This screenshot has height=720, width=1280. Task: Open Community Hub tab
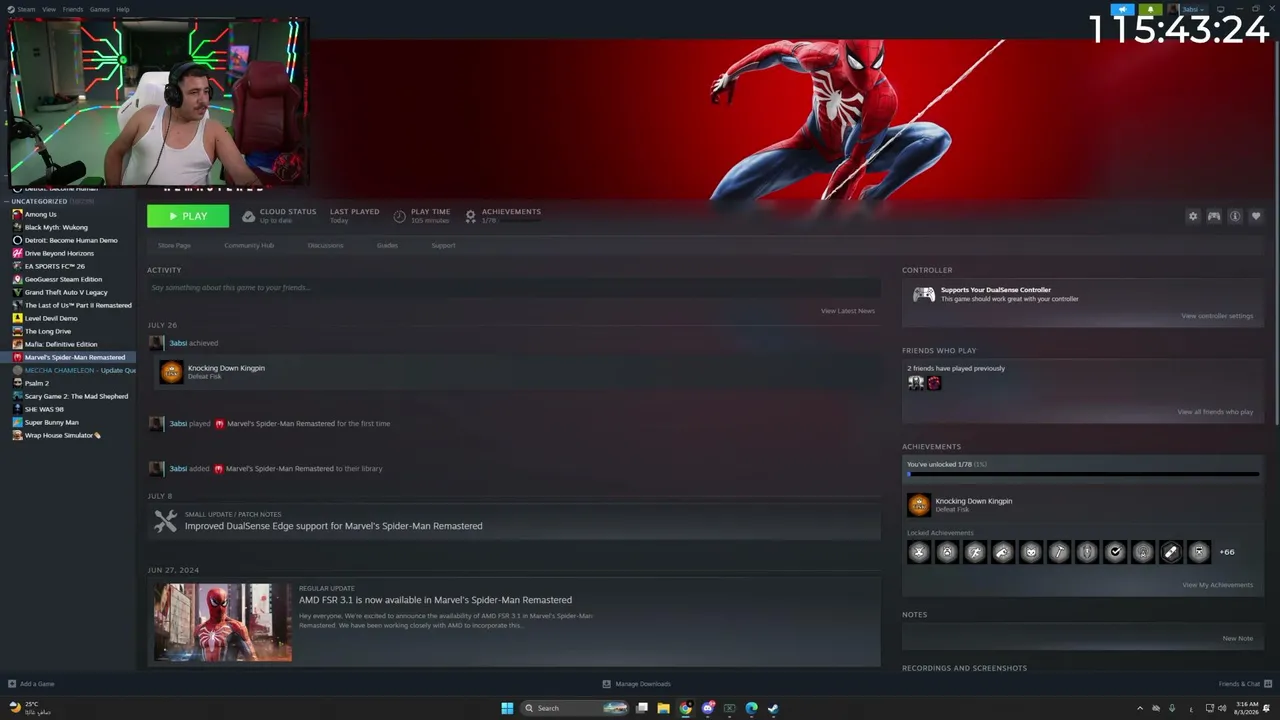(x=249, y=245)
